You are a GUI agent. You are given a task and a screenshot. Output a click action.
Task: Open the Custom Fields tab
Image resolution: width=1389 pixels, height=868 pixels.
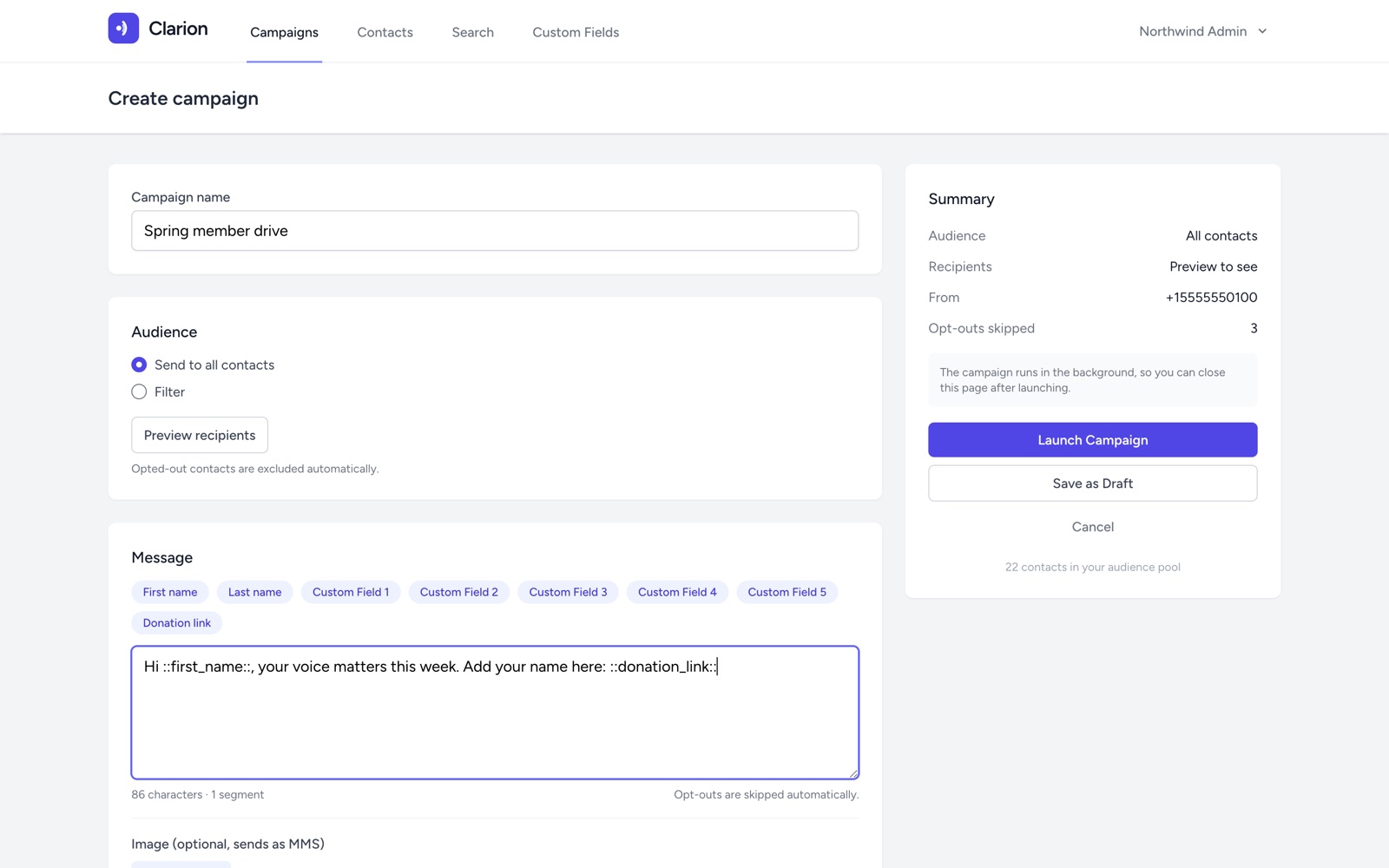point(576,32)
